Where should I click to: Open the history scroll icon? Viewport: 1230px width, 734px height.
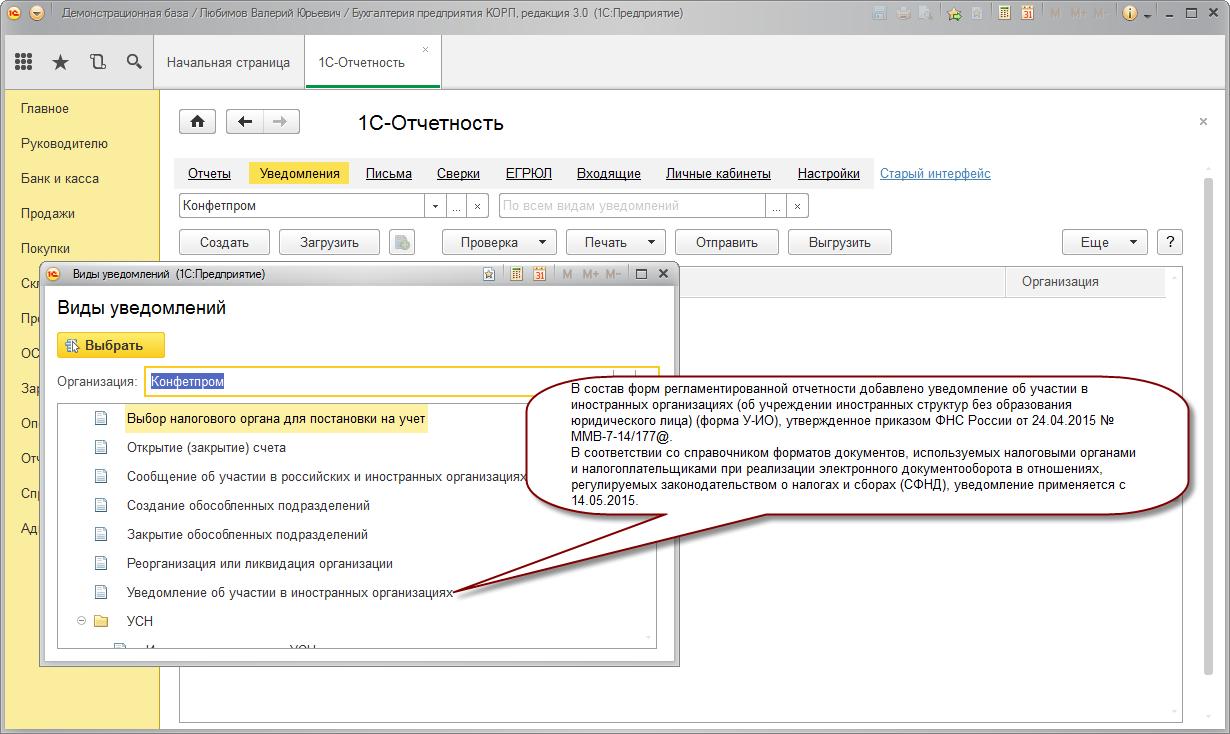pos(97,62)
